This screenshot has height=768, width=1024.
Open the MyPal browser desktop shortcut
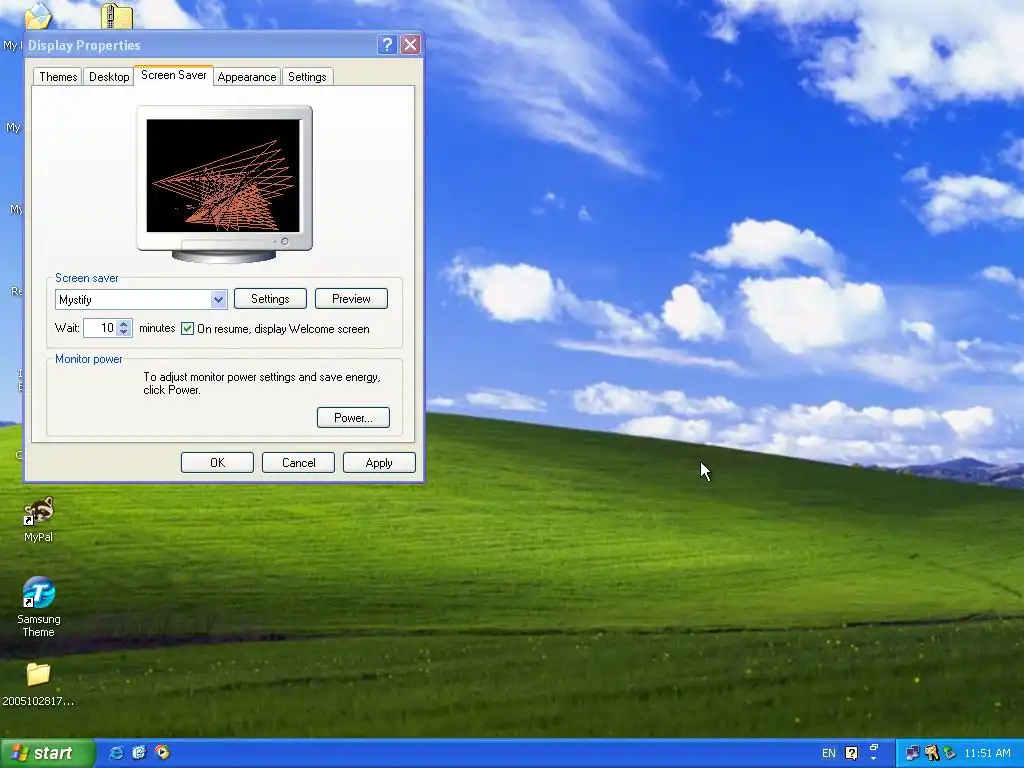(x=39, y=520)
